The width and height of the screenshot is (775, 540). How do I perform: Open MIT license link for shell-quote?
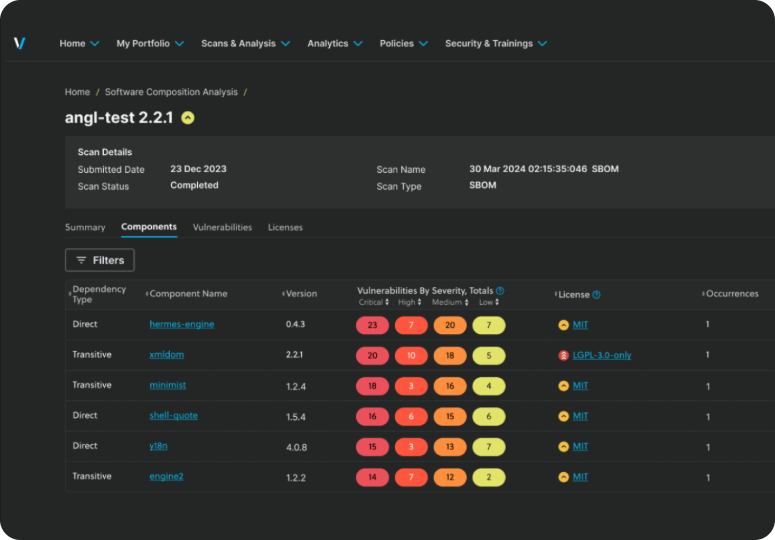click(x=580, y=416)
